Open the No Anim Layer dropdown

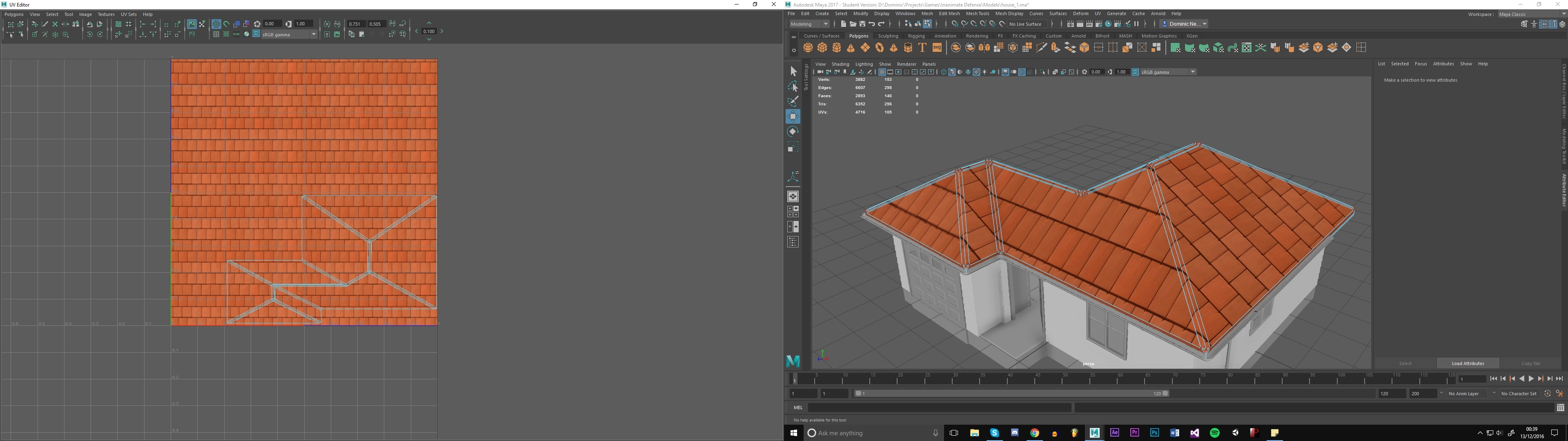[1464, 394]
